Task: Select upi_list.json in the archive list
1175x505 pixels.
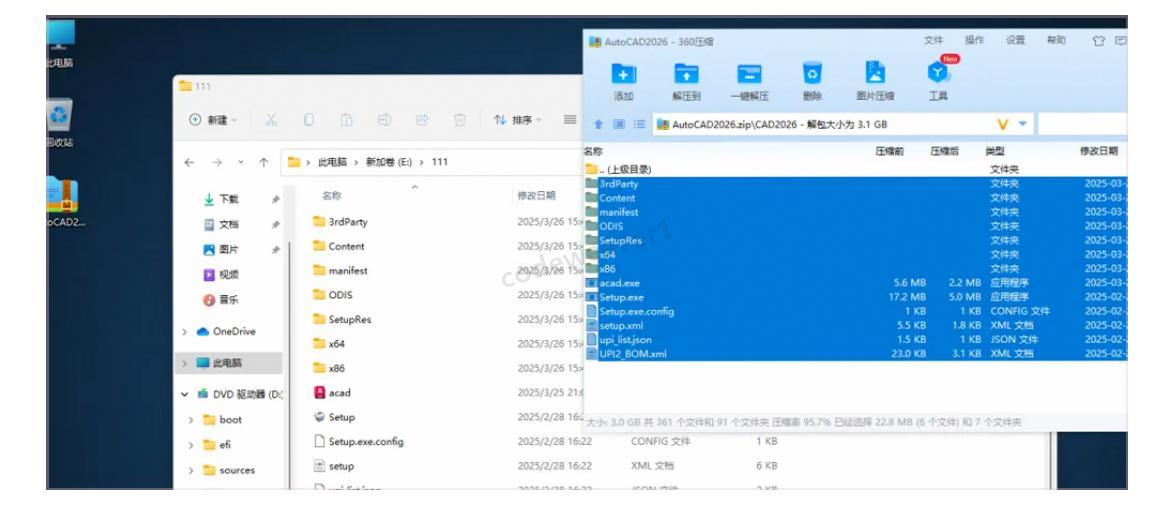Action: coord(856,339)
